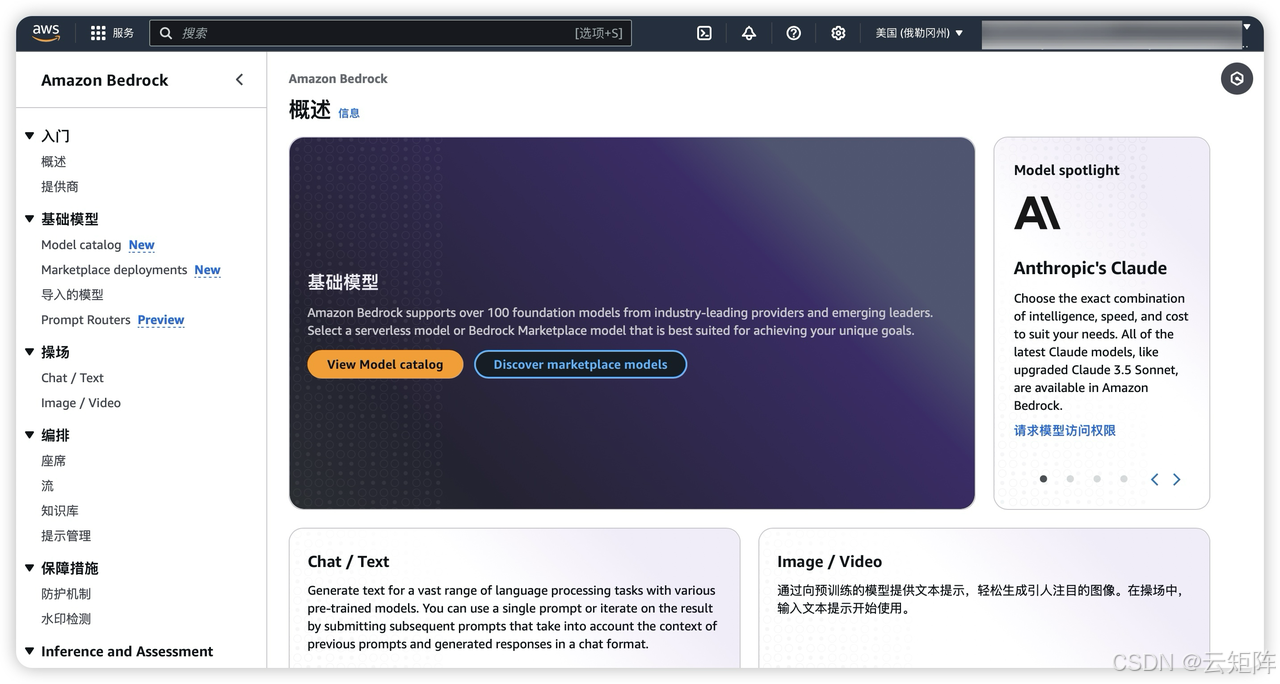
Task: Collapse the 编排 section triangle
Action: pos(30,434)
